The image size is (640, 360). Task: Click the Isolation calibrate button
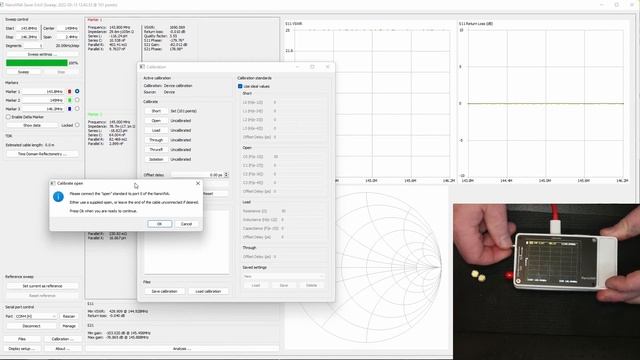[156, 159]
